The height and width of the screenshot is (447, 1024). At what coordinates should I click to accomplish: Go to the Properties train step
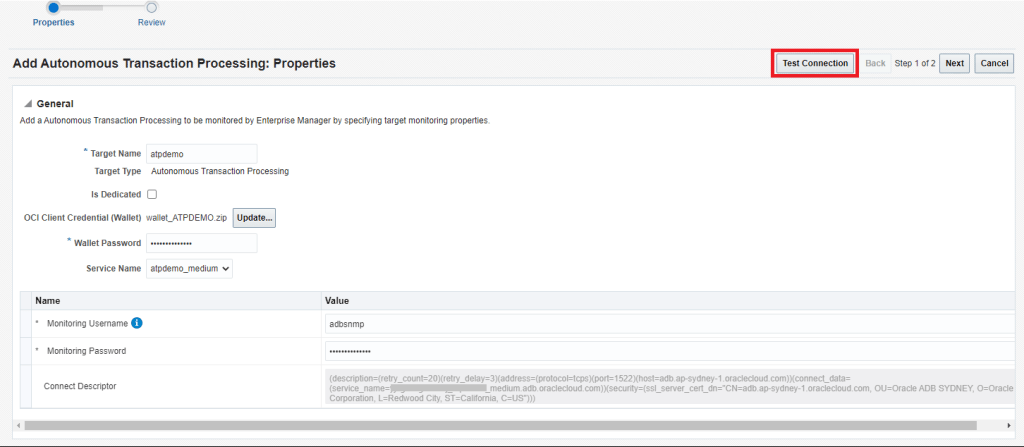(x=53, y=8)
